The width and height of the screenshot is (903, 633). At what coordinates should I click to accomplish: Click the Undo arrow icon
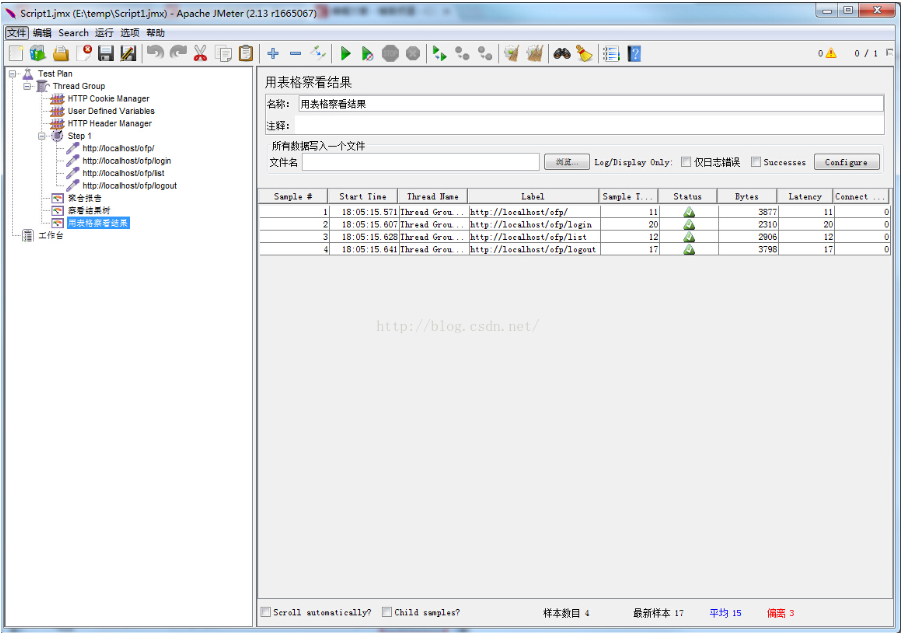155,54
